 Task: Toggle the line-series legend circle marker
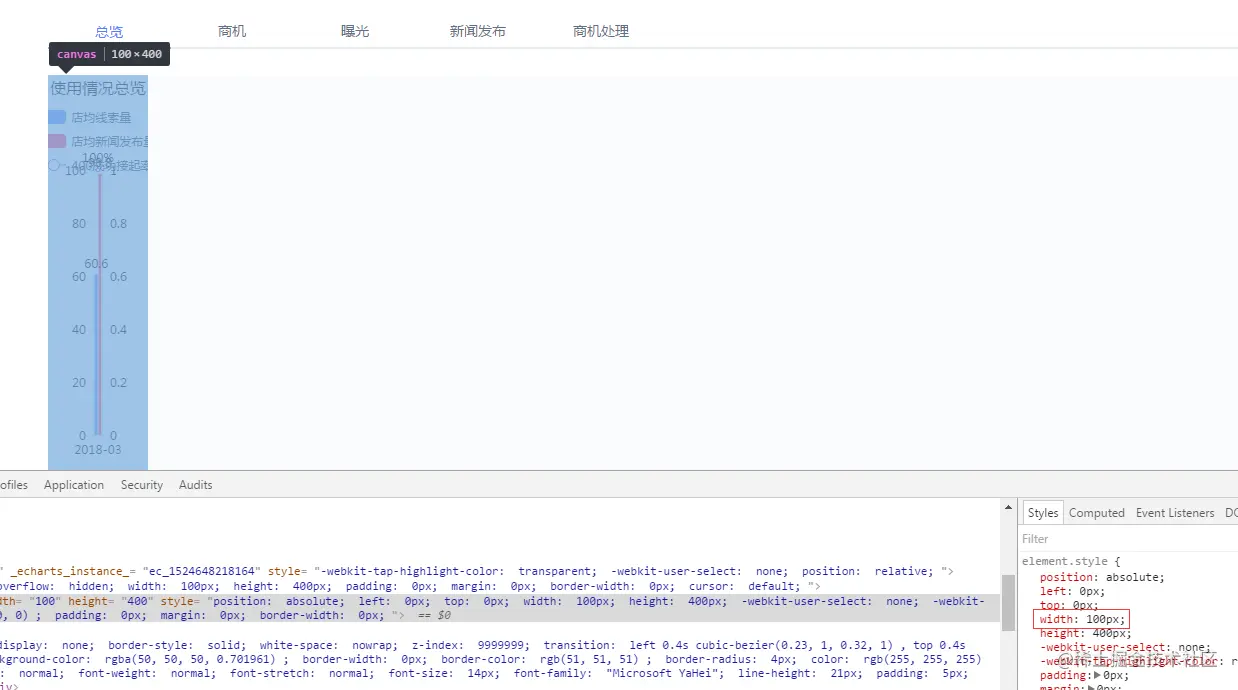click(x=54, y=165)
